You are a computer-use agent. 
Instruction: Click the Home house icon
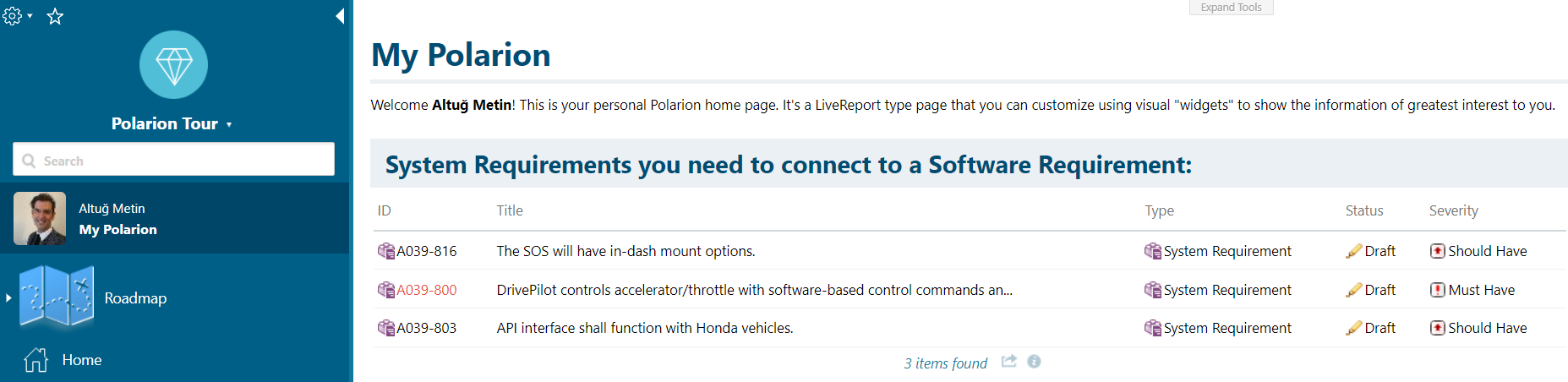click(x=36, y=360)
